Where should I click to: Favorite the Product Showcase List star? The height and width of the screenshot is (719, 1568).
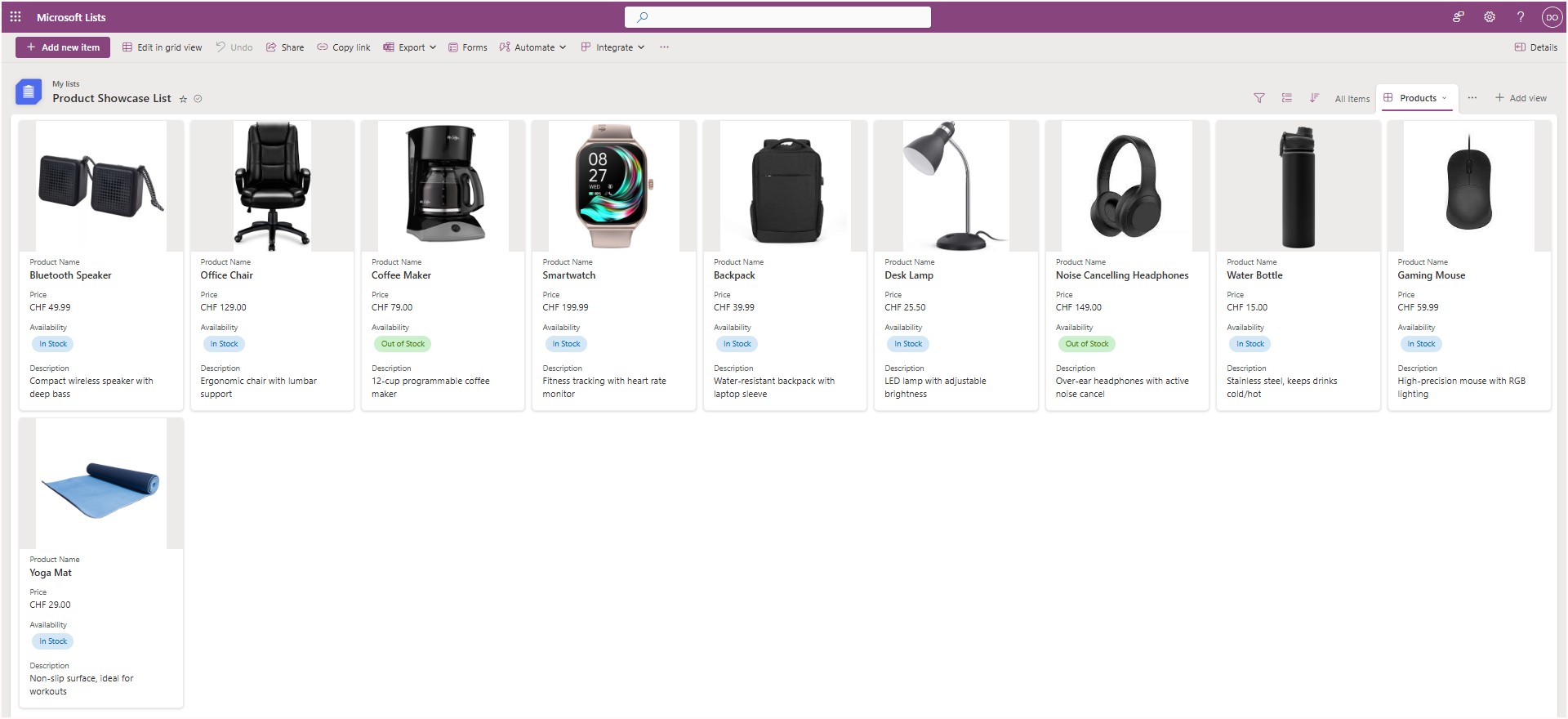coord(183,99)
